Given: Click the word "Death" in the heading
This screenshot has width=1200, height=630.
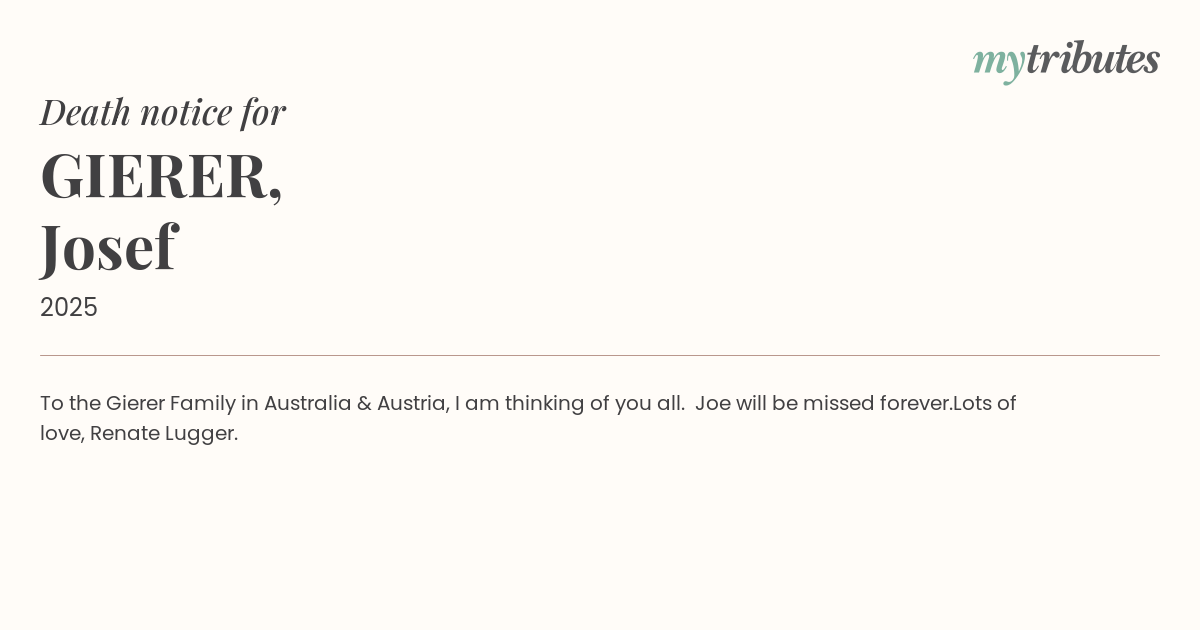Looking at the screenshot, I should tap(85, 112).
